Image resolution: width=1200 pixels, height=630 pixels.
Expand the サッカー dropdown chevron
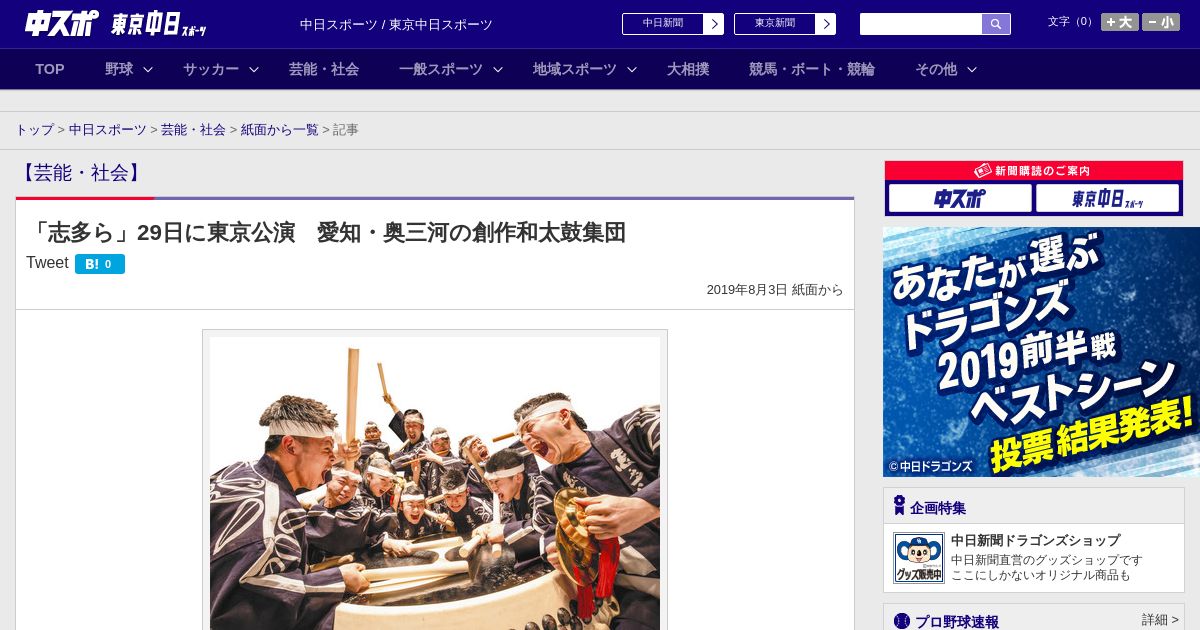[x=254, y=69]
